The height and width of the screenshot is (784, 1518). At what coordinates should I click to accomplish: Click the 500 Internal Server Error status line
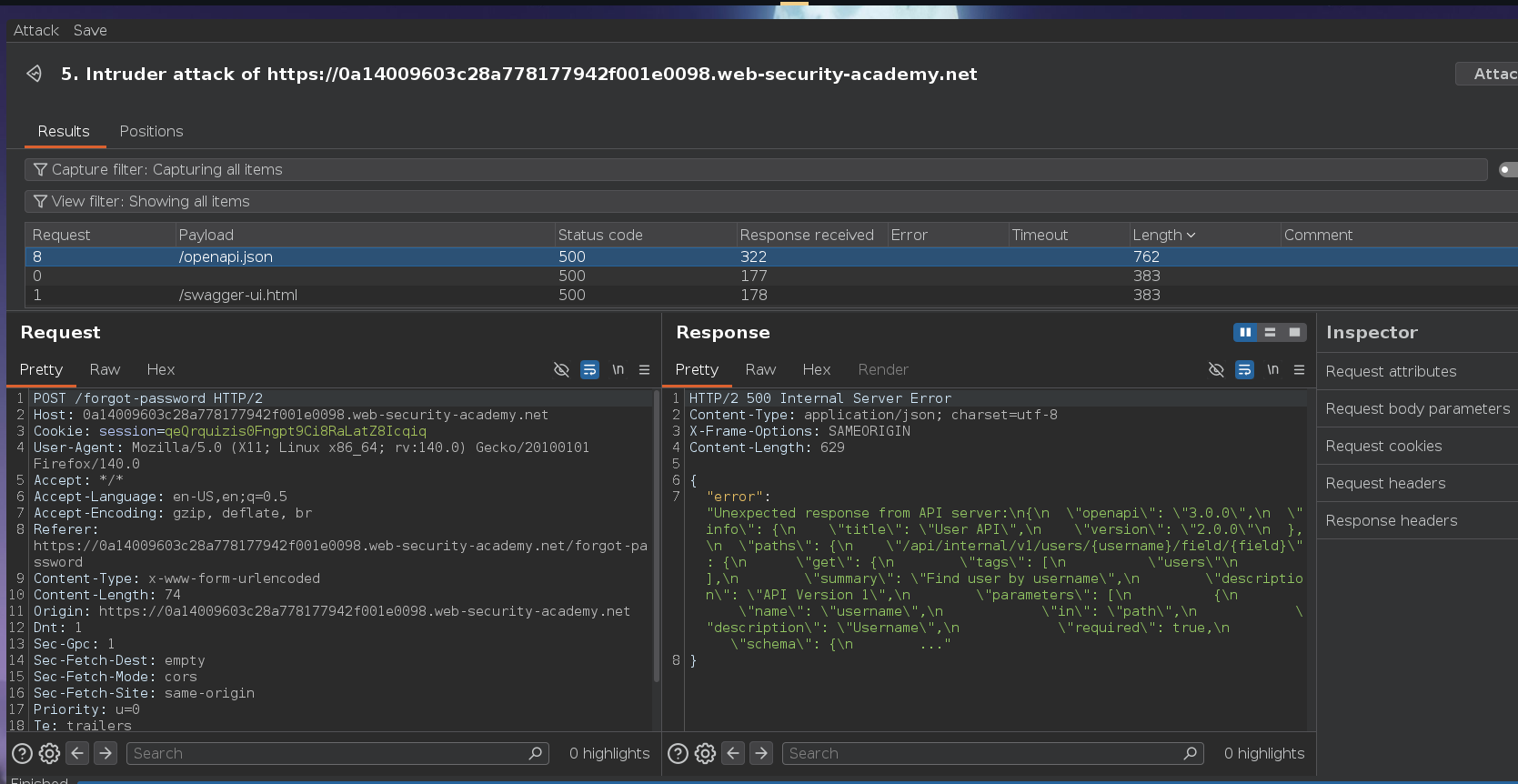pyautogui.click(x=820, y=398)
